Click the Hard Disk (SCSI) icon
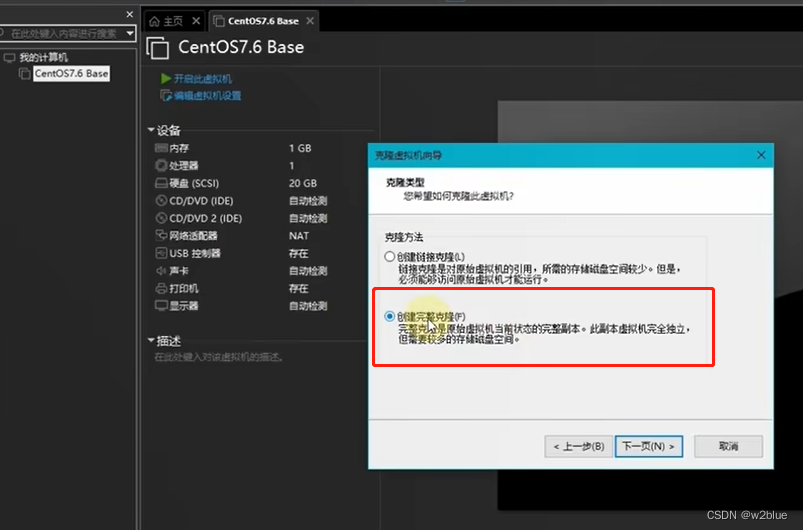Viewport: 803px width, 530px height. pos(161,183)
